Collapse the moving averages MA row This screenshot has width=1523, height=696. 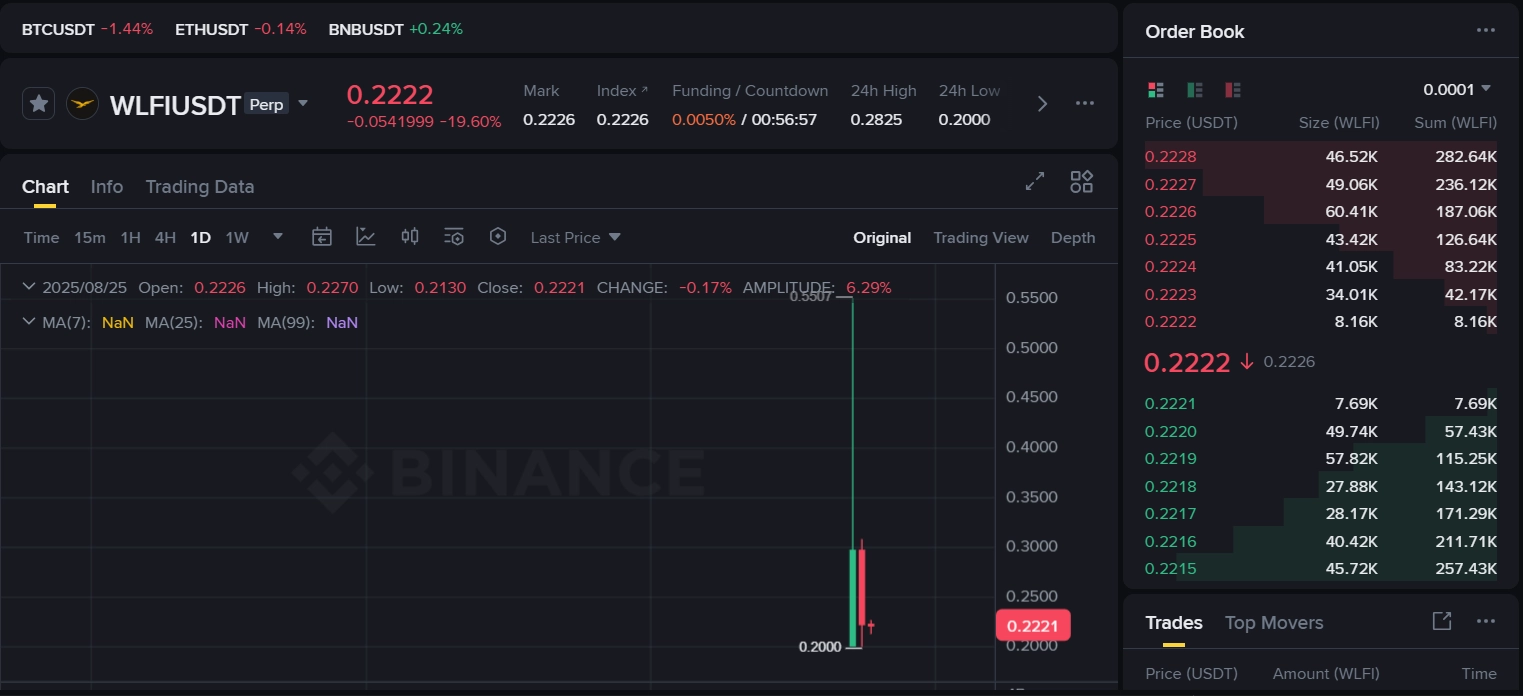click(x=29, y=322)
